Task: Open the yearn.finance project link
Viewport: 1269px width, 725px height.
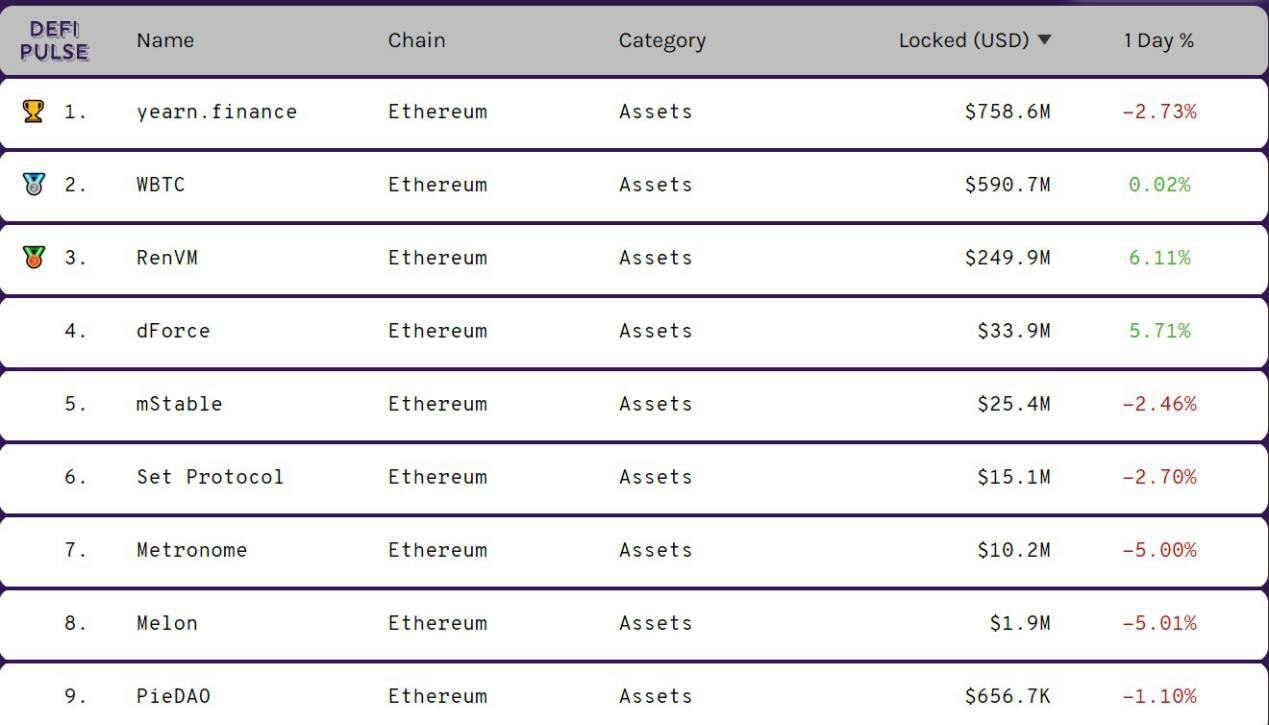Action: click(x=216, y=112)
